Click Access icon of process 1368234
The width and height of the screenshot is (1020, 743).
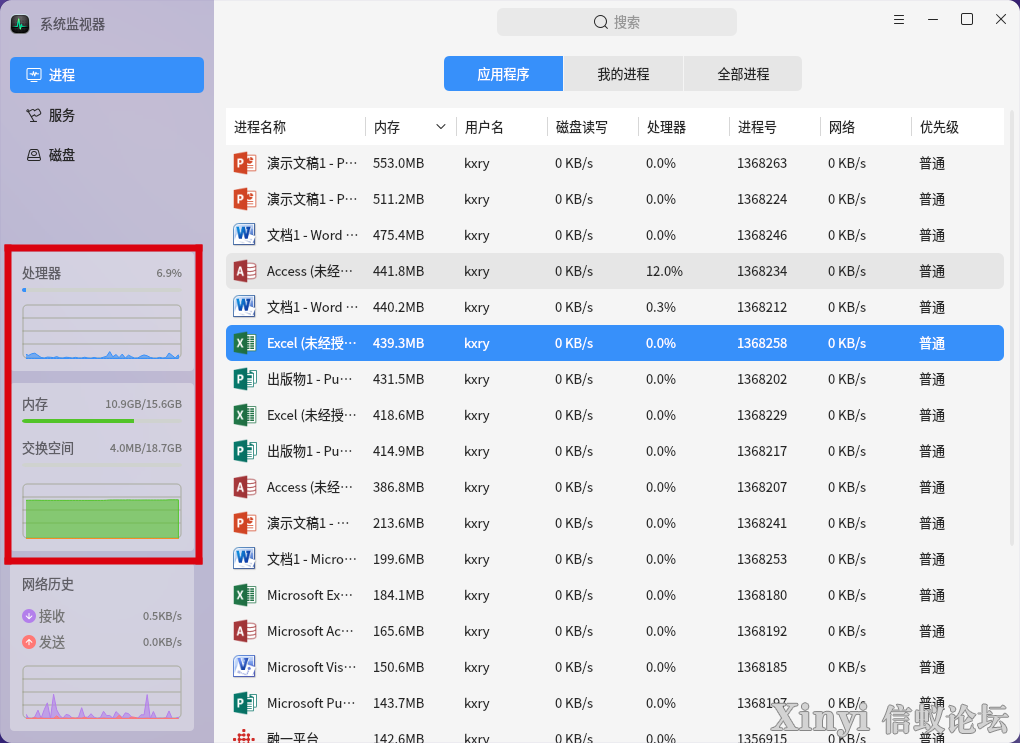[245, 271]
